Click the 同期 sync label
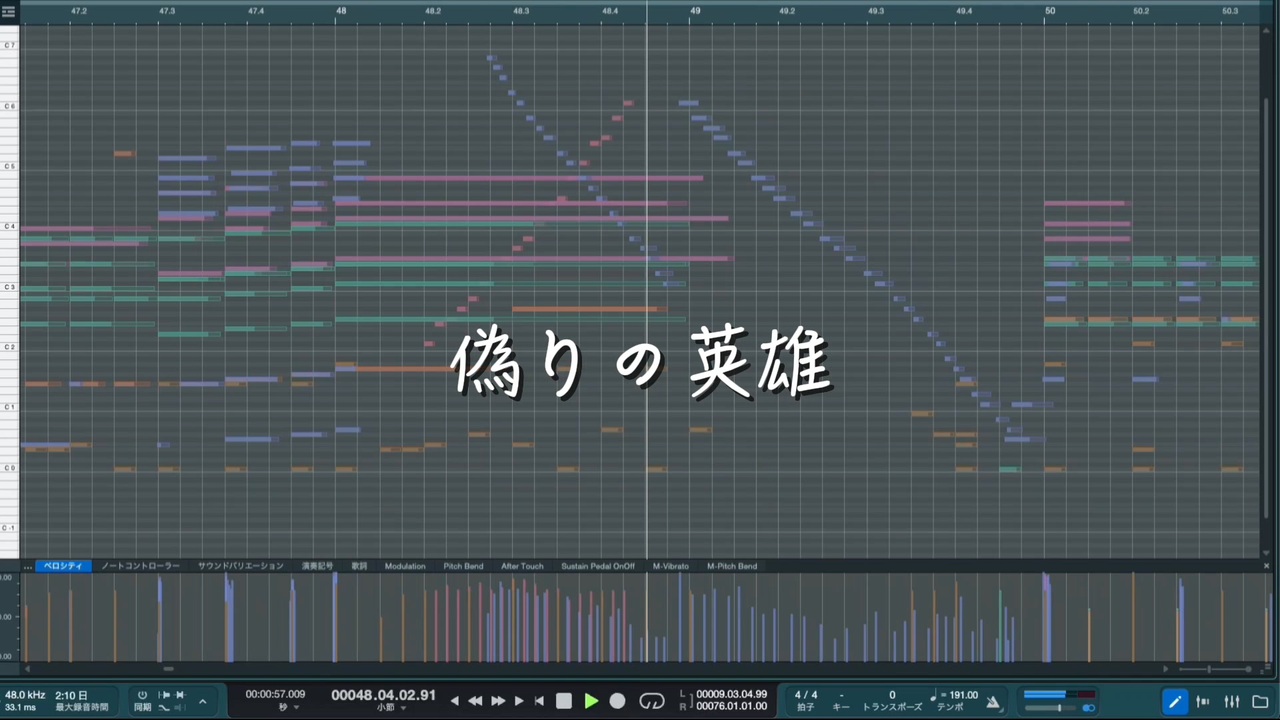This screenshot has height=720, width=1280. [x=142, y=707]
